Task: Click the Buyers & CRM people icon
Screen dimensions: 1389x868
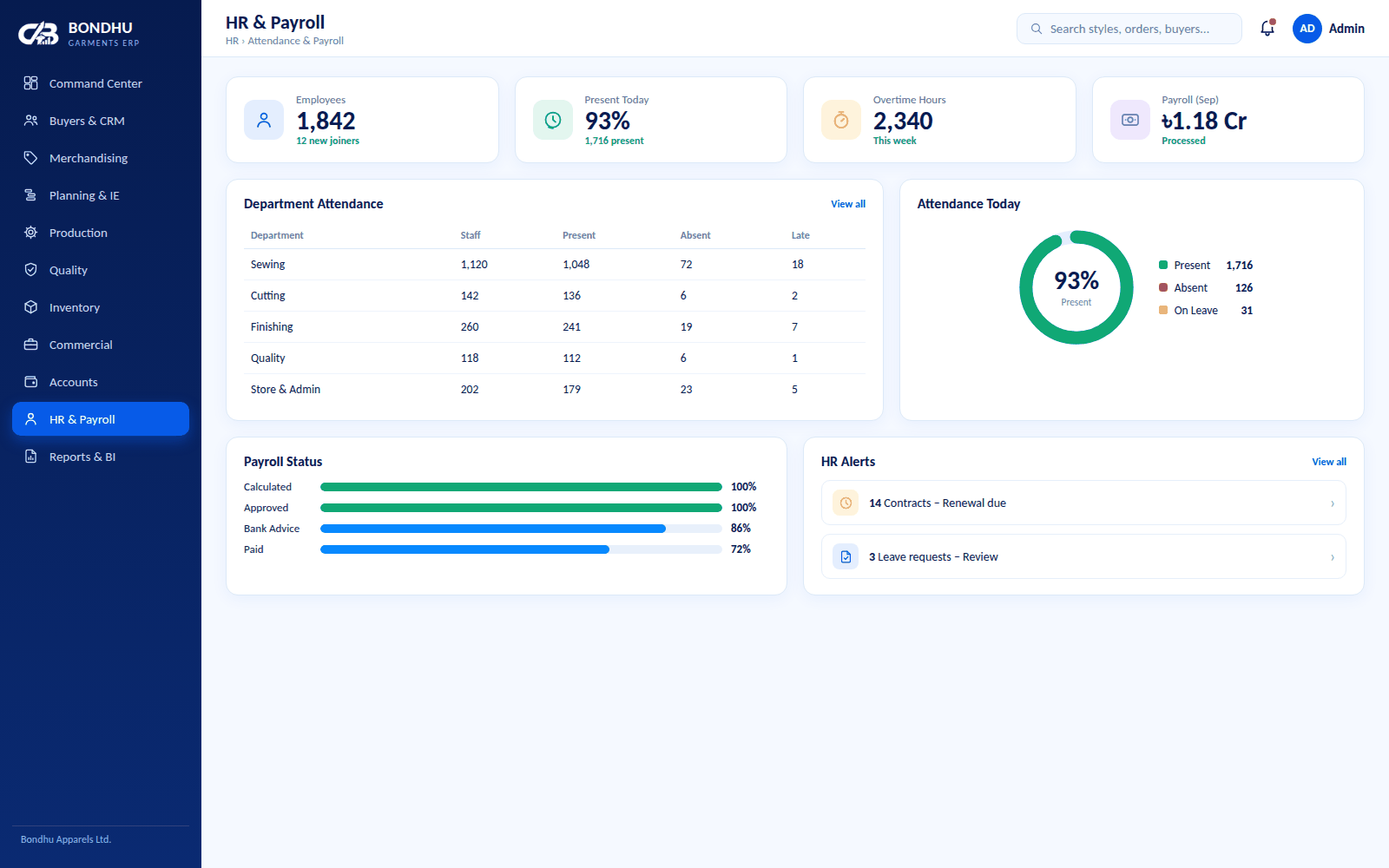Action: click(31, 121)
